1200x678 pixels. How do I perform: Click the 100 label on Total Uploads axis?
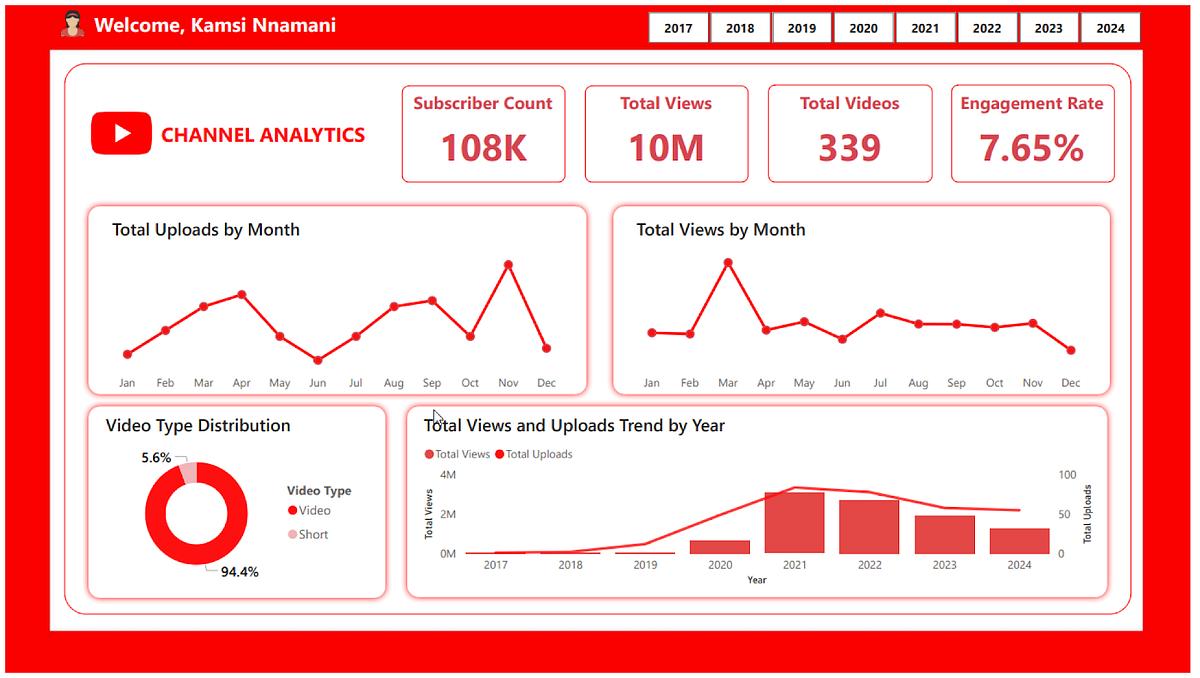click(x=1067, y=475)
